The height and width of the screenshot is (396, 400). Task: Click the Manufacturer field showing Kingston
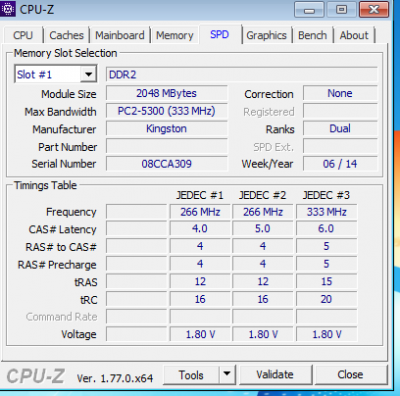(x=167, y=129)
